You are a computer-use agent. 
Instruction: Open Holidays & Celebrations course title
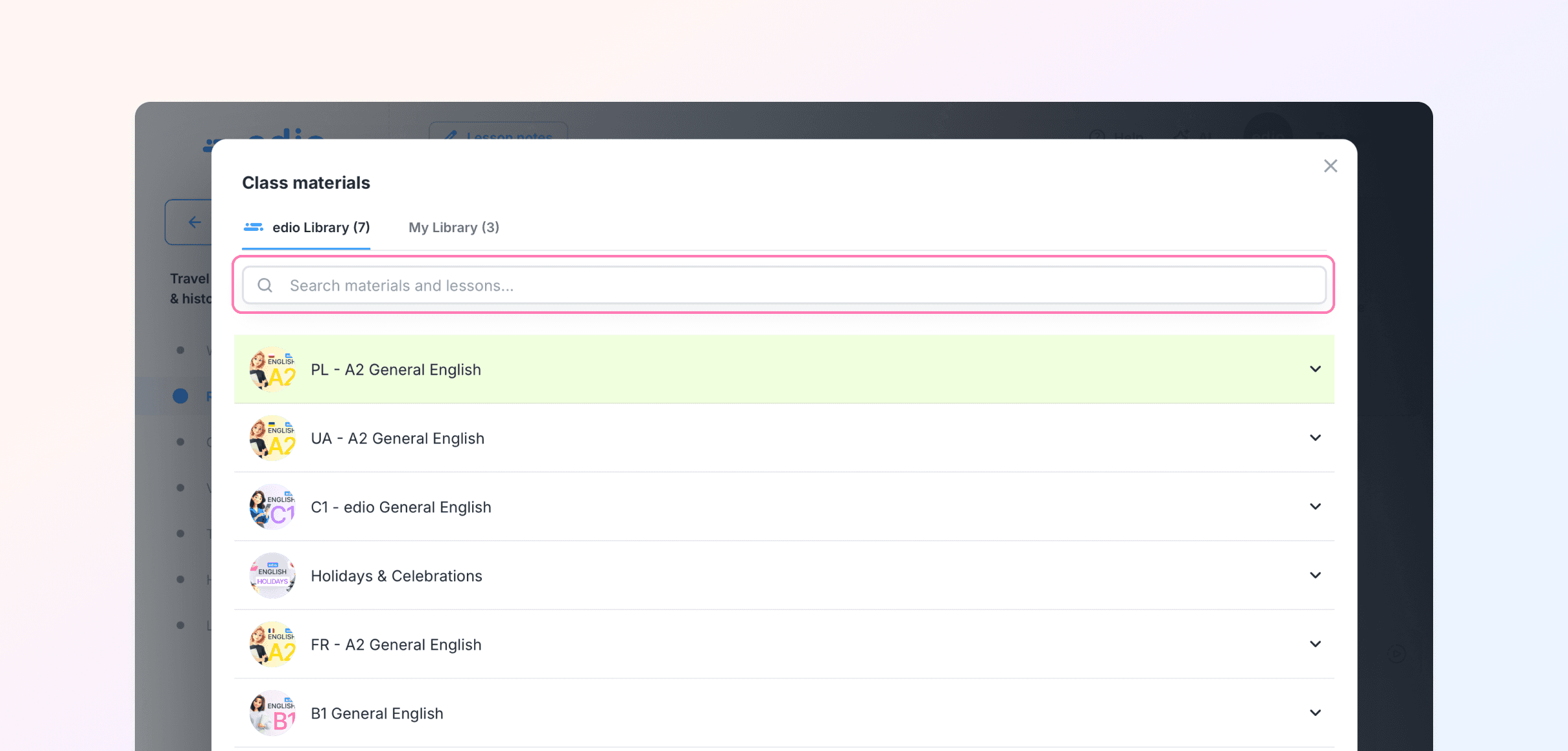tap(396, 576)
